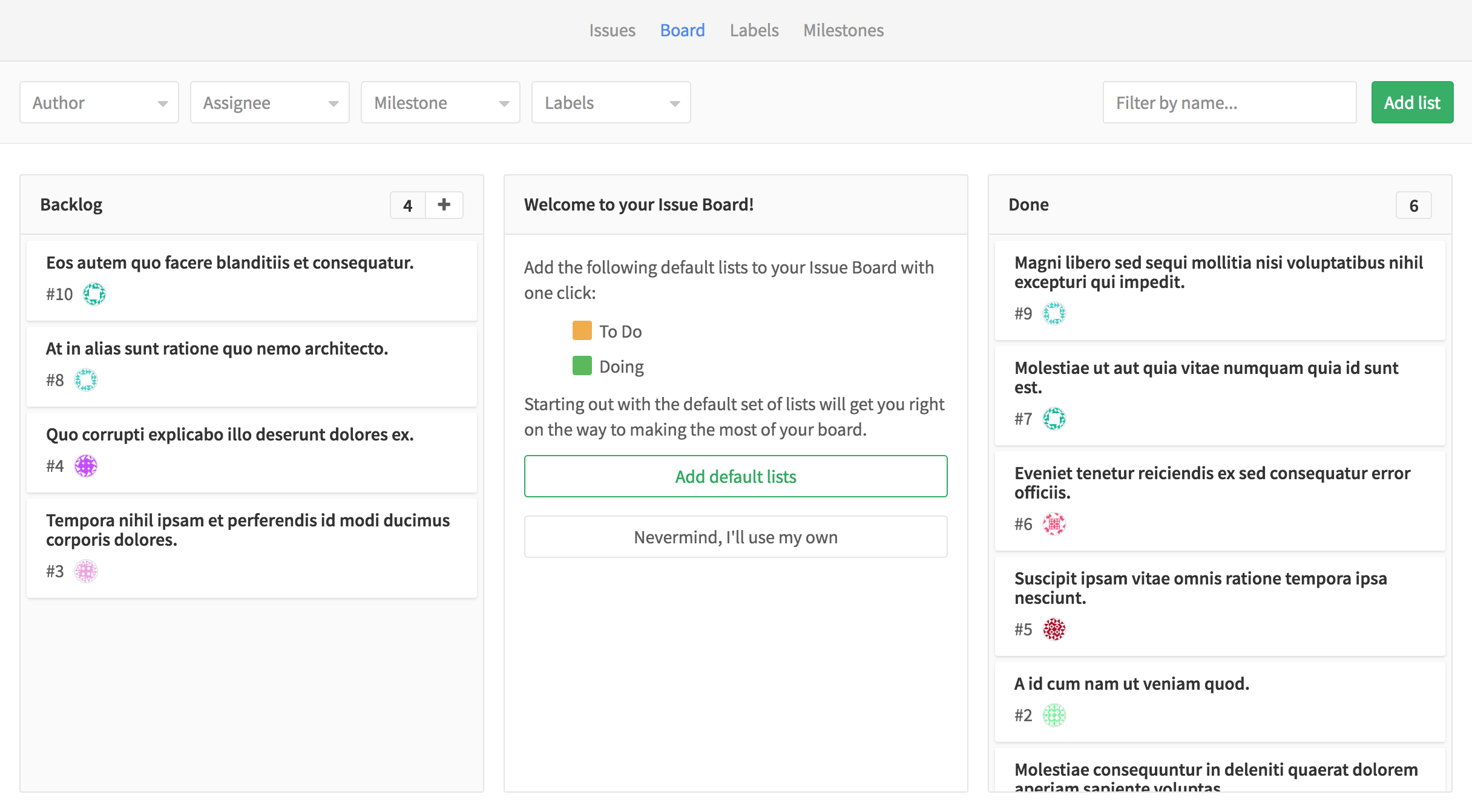
Task: Click the orange To Do color swatch
Action: [582, 331]
